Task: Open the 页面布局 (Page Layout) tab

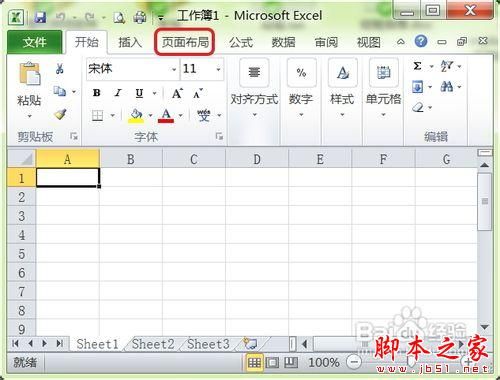Action: pyautogui.click(x=185, y=42)
